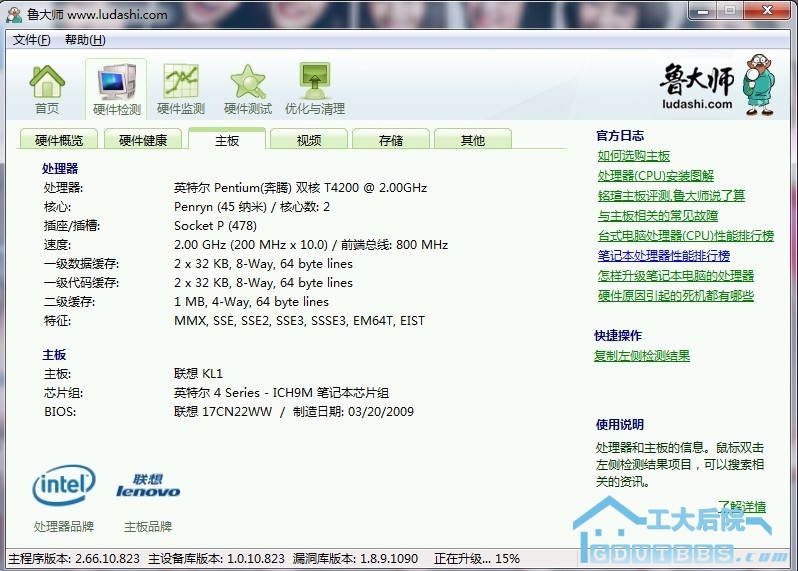Select the 主板 tab
The image size is (798, 571).
[227, 139]
